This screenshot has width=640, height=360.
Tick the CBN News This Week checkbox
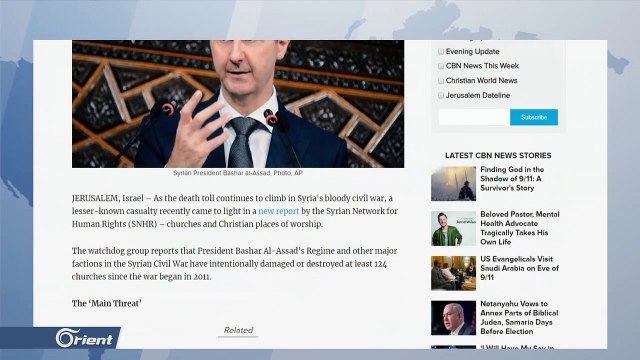pyautogui.click(x=441, y=66)
